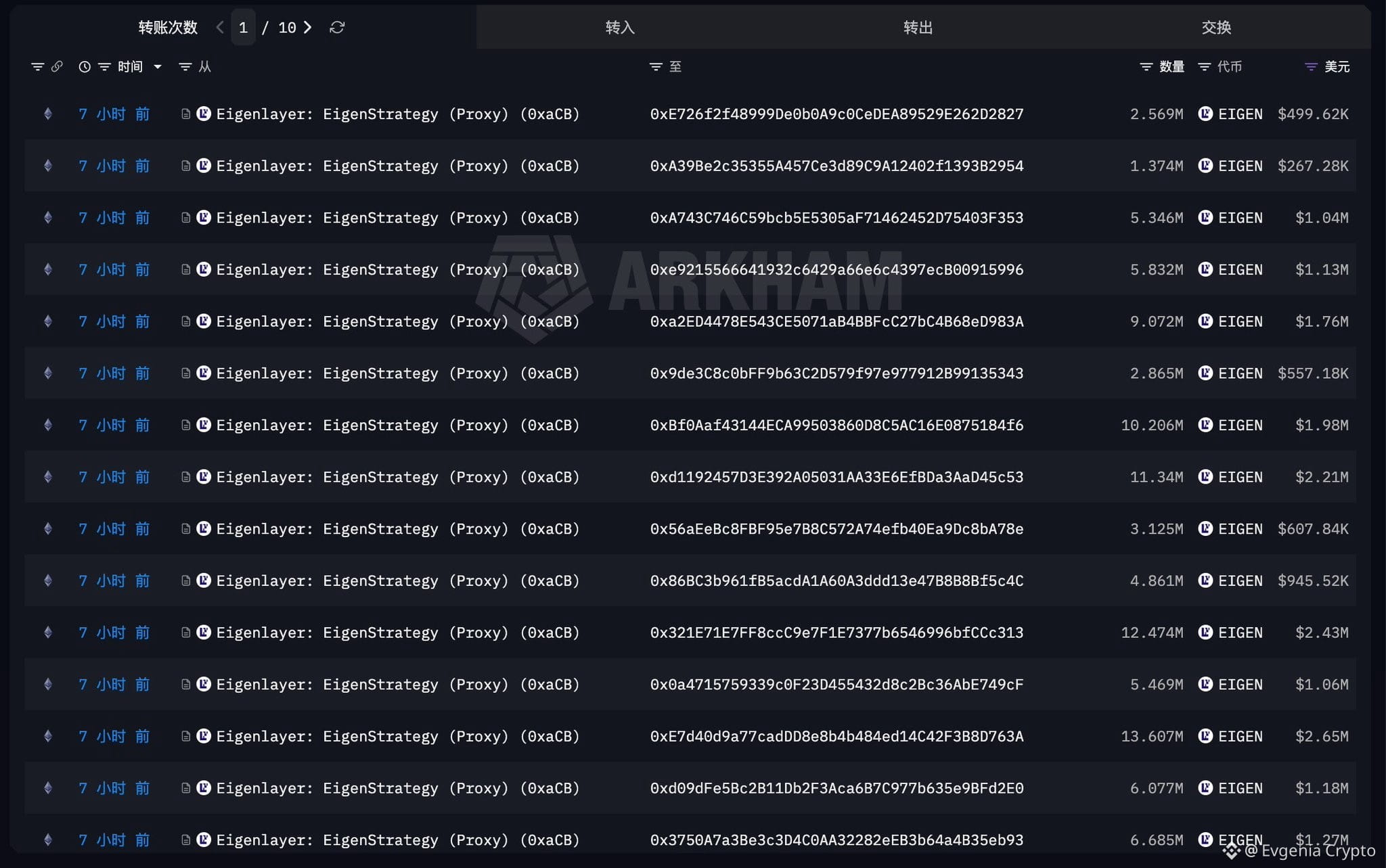The image size is (1386, 868).
Task: Open address 0x3750A7a3Be3c3D4C0AA32282eEB3b64a4B35eb93
Action: [837, 840]
